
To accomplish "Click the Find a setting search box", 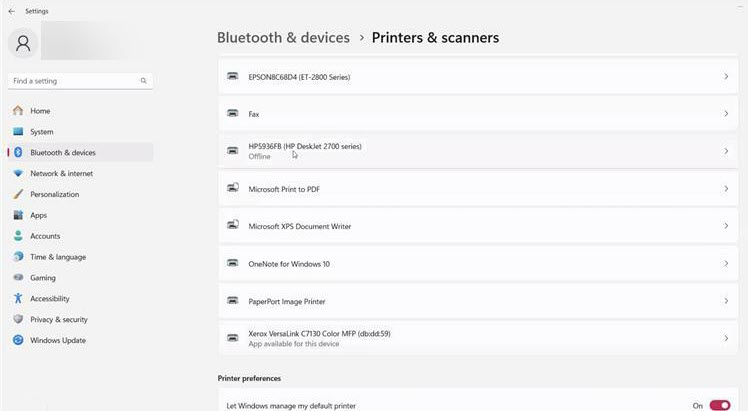I will [73, 81].
